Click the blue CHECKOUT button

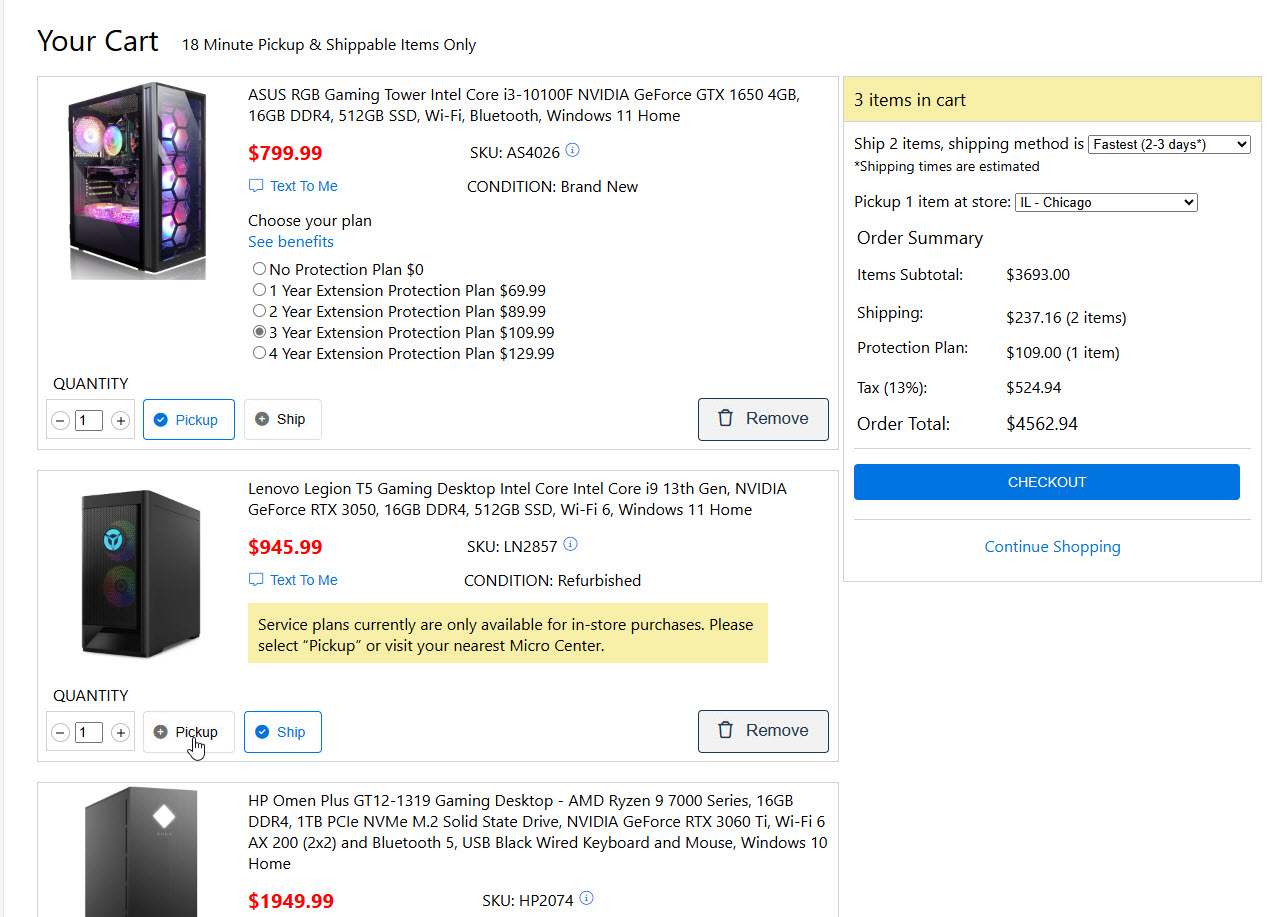coord(1046,482)
